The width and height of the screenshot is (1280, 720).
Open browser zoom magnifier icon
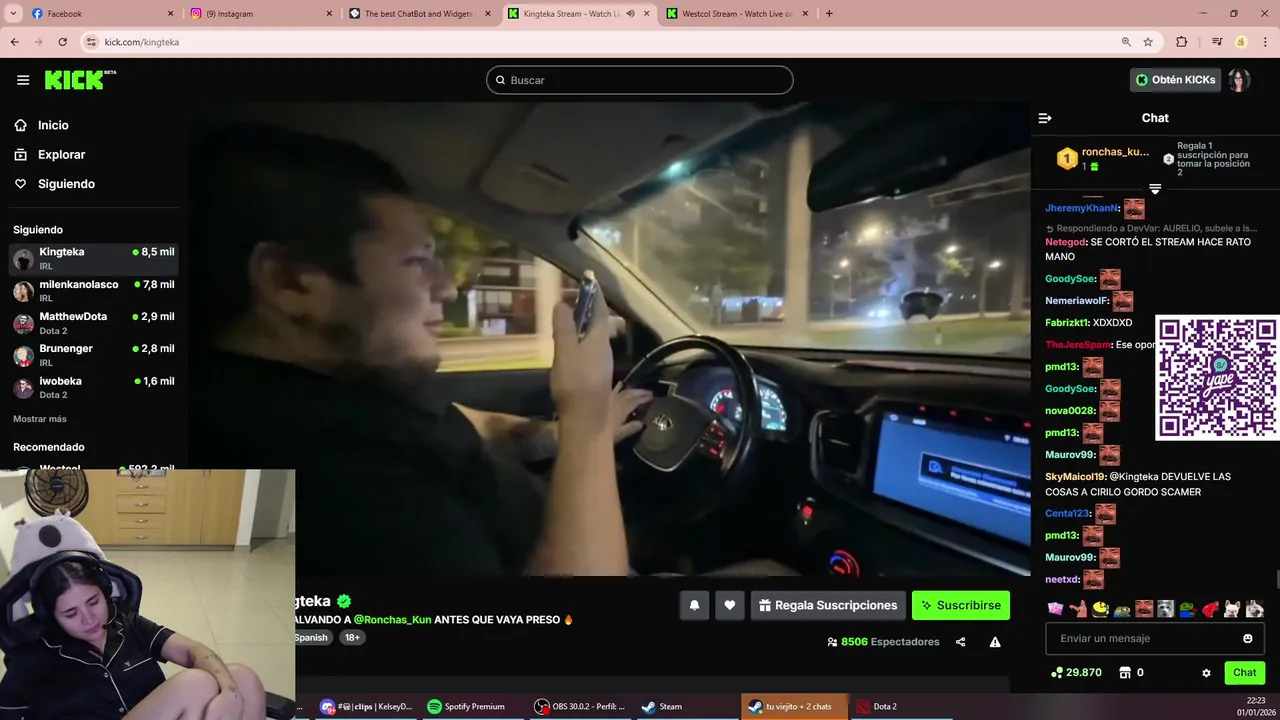tap(1126, 42)
